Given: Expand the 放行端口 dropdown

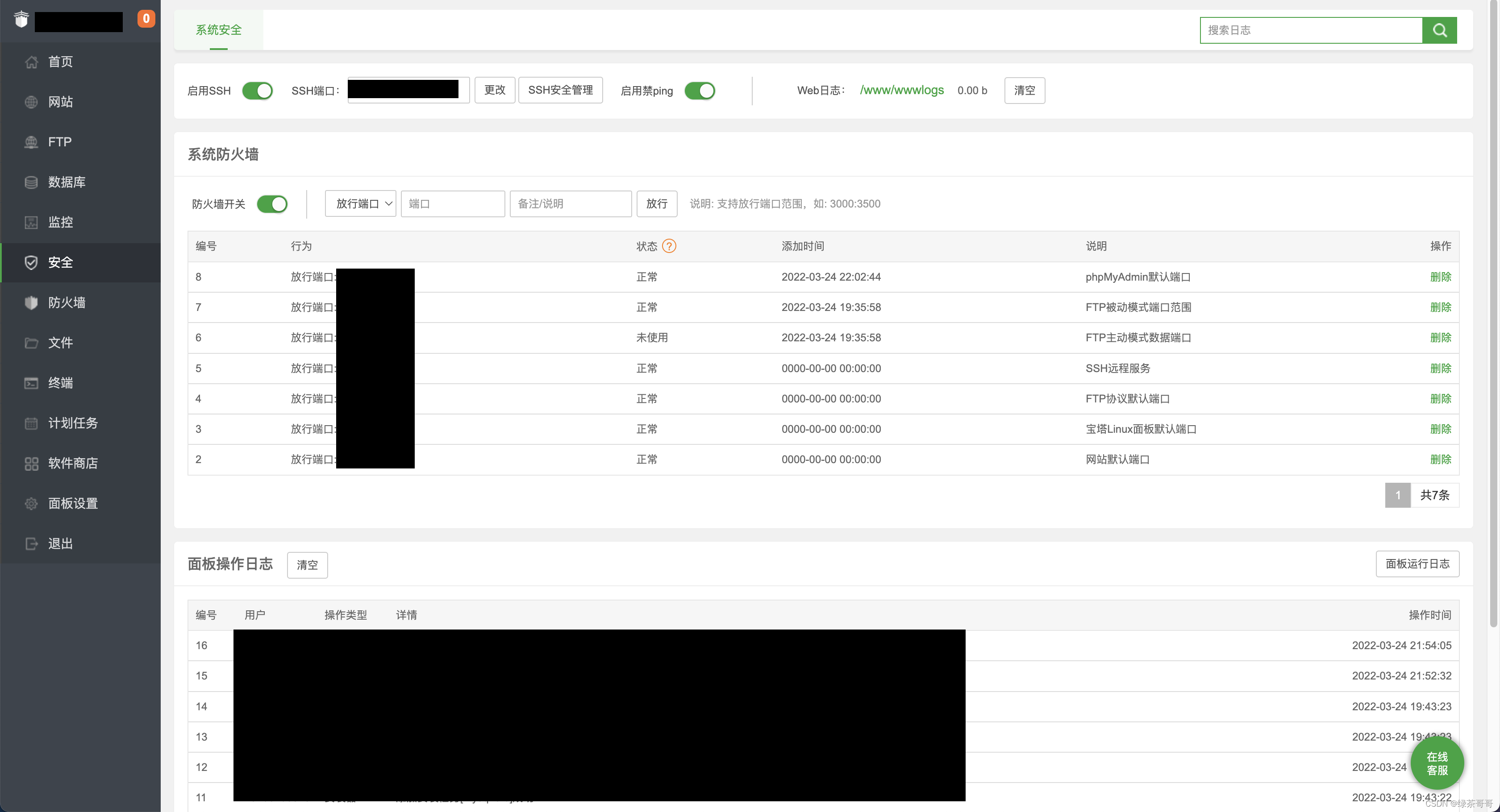Looking at the screenshot, I should point(360,204).
